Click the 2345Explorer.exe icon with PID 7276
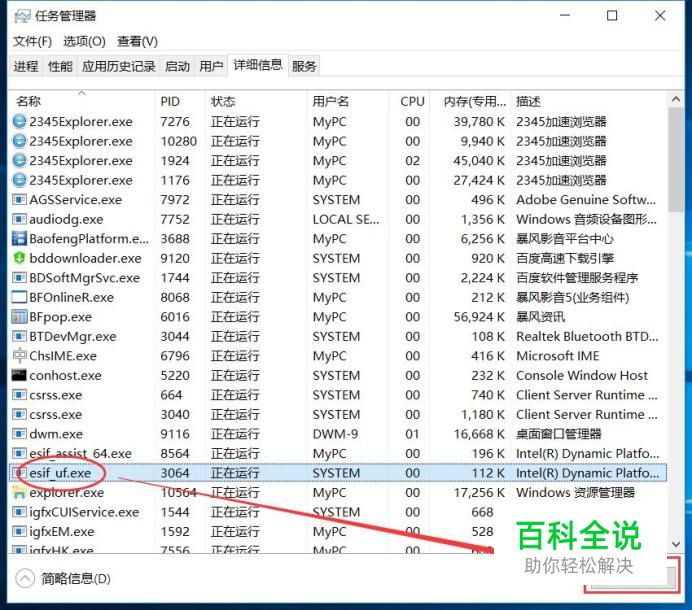 pyautogui.click(x=19, y=121)
